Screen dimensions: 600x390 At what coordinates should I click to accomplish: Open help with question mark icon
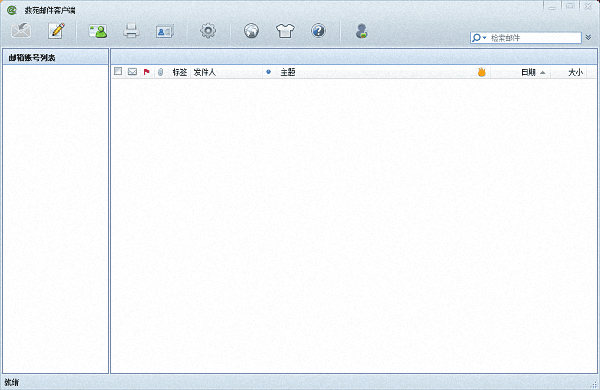click(318, 31)
